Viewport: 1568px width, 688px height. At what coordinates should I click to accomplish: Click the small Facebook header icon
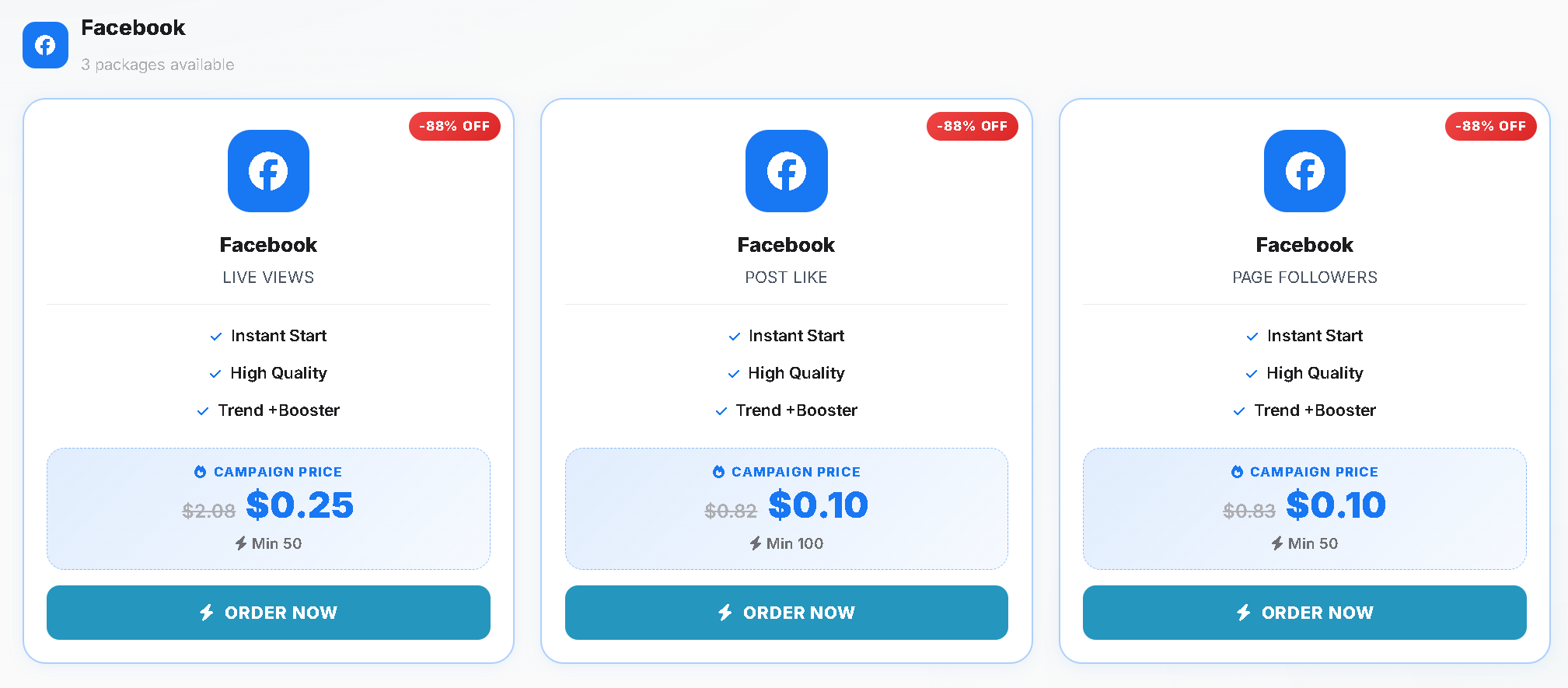[45, 45]
